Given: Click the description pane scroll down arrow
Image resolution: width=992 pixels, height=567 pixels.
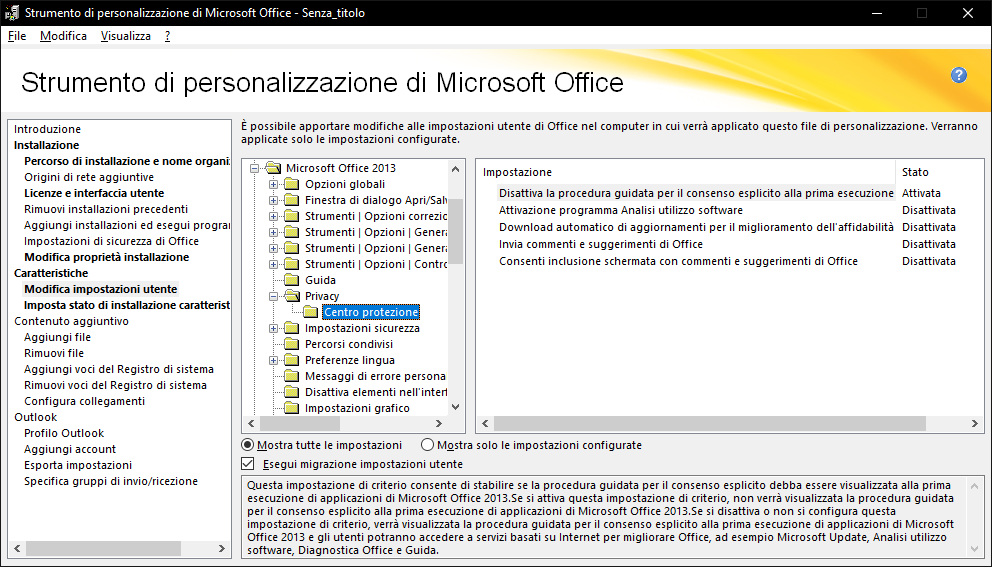Looking at the screenshot, I should (975, 549).
